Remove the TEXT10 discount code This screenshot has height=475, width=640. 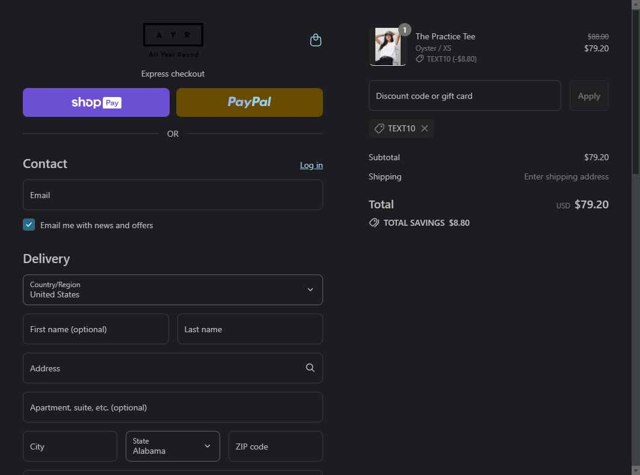[424, 129]
